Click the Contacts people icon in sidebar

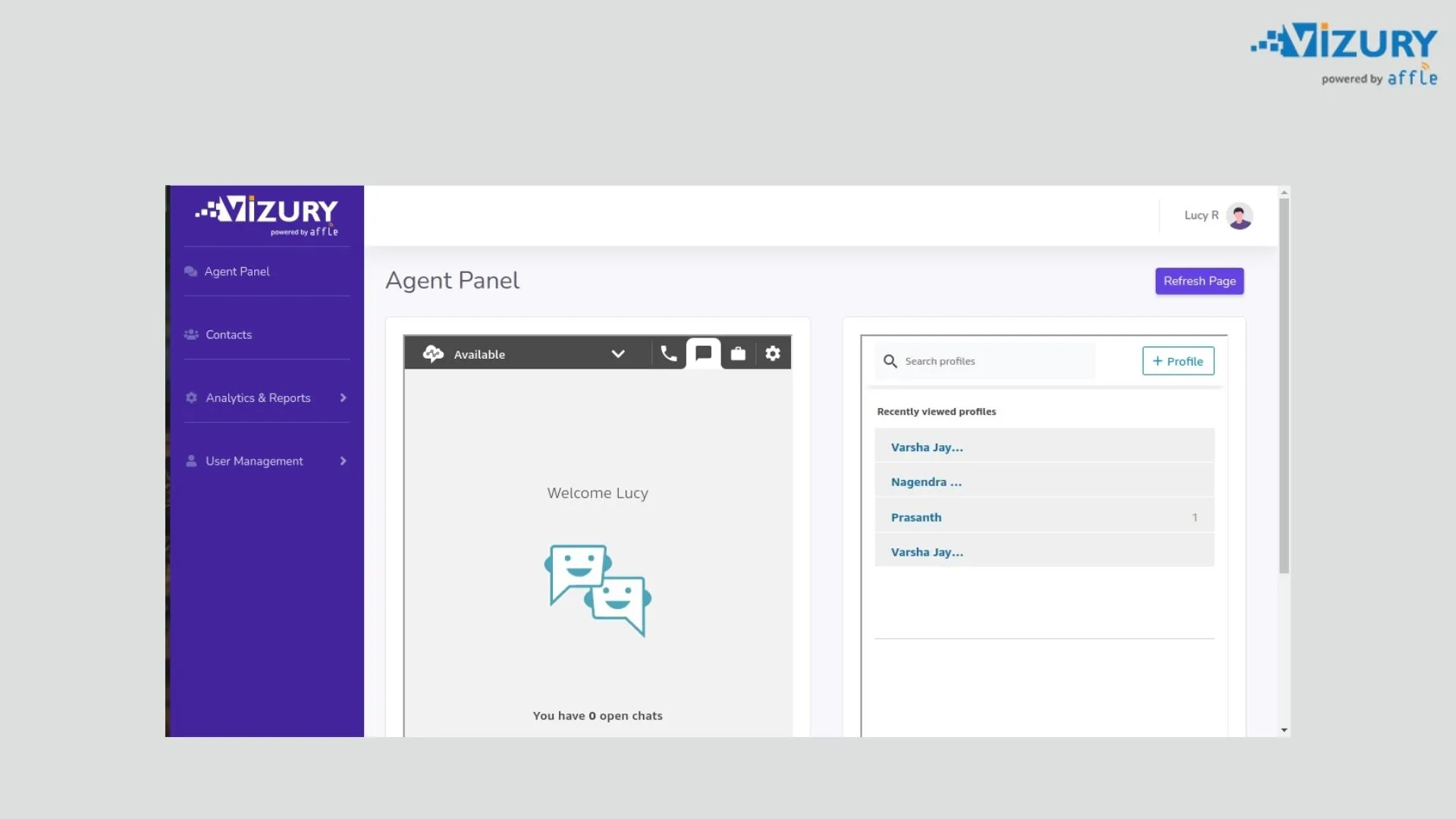(191, 334)
